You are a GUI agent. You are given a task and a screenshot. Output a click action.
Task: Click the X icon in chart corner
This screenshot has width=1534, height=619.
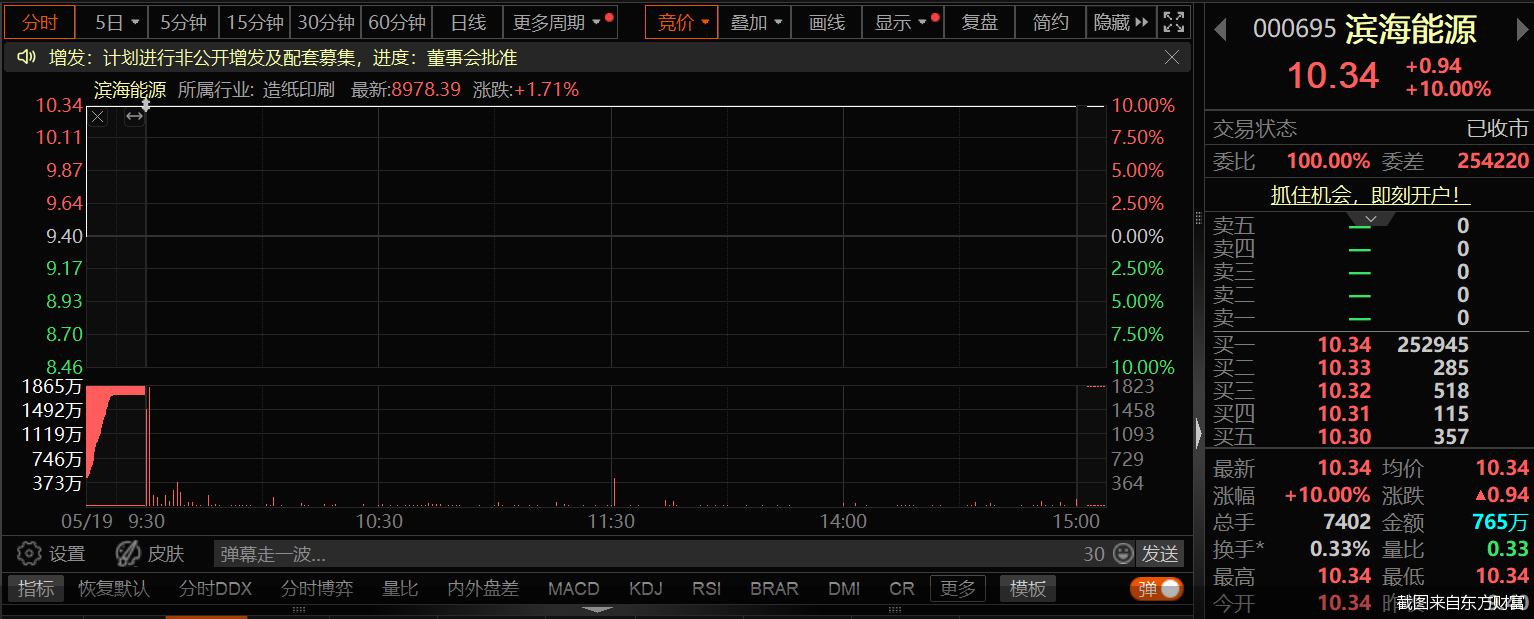point(97,117)
